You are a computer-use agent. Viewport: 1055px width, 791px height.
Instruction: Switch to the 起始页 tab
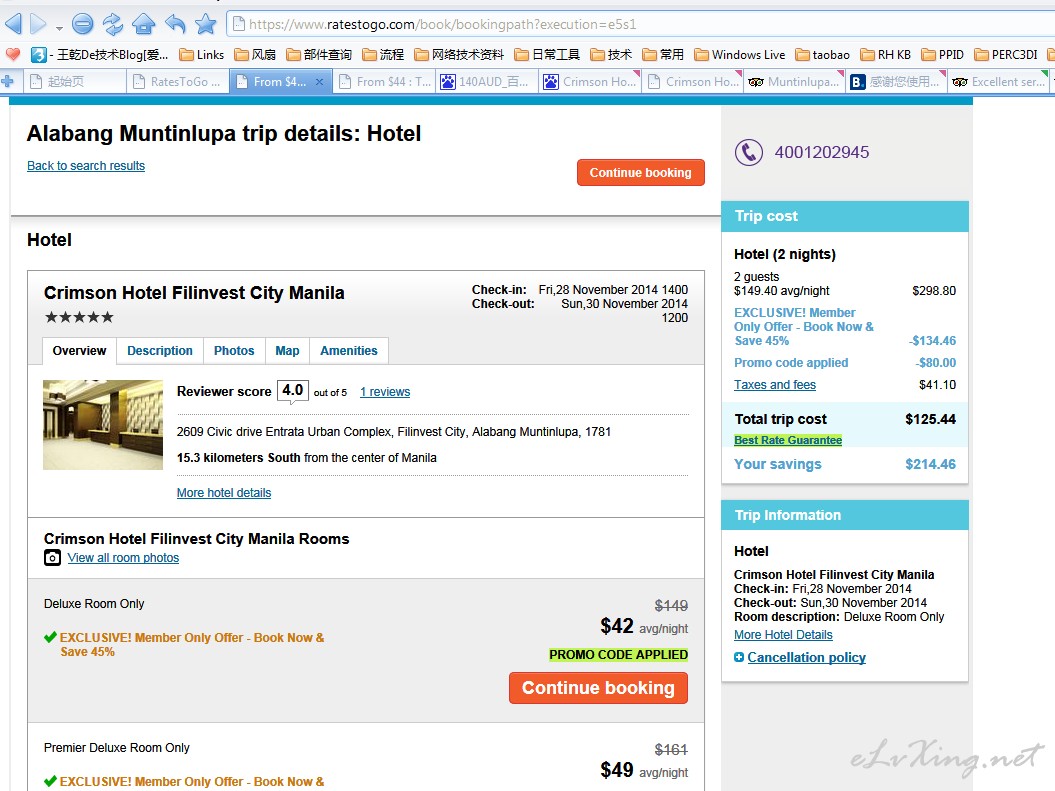(75, 81)
